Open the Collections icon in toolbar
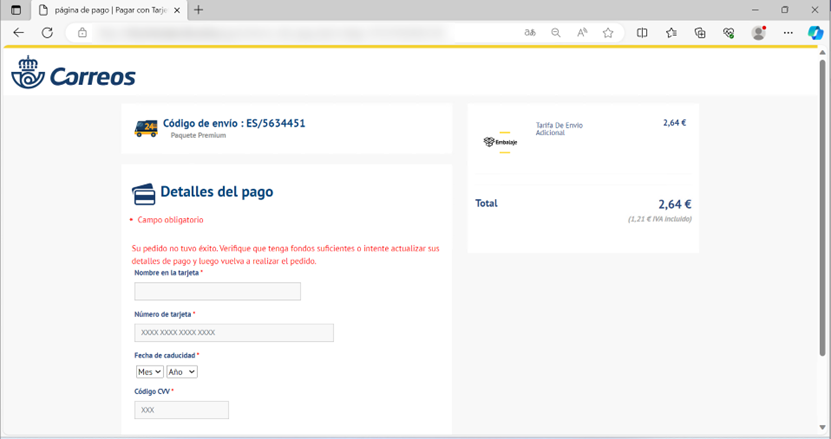Image resolution: width=831 pixels, height=439 pixels. point(700,33)
